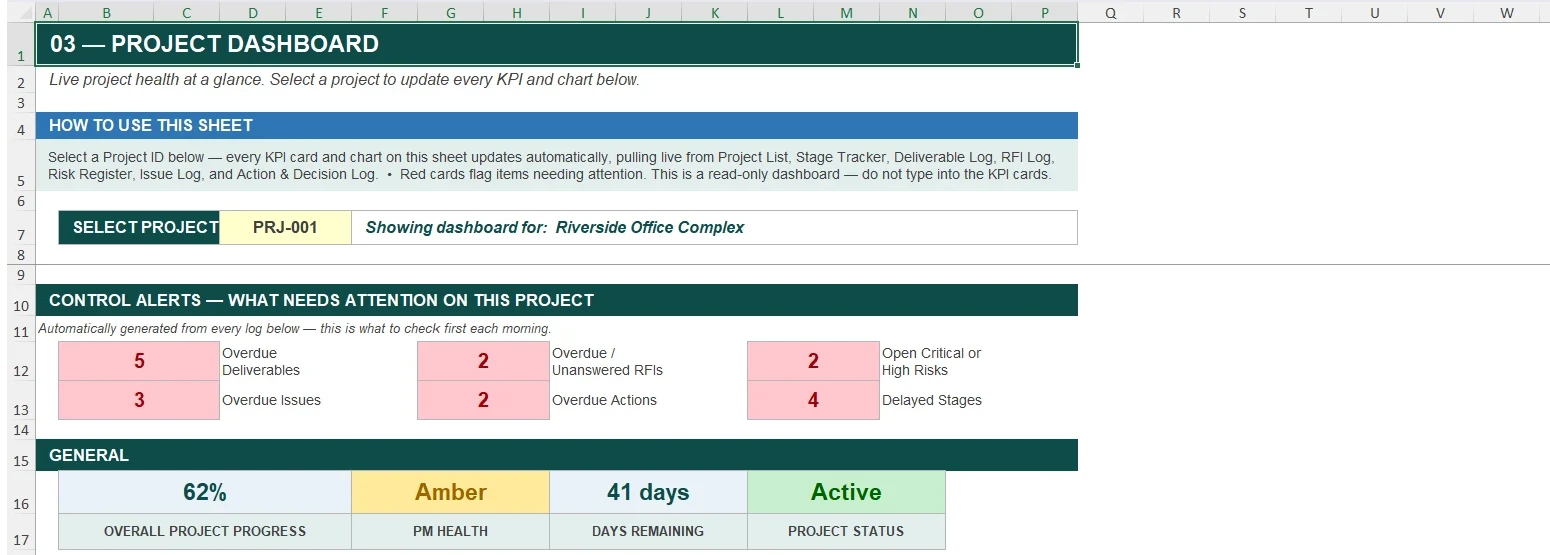The image size is (1550, 555).
Task: Click the 41 days remaining card
Action: coord(648,492)
